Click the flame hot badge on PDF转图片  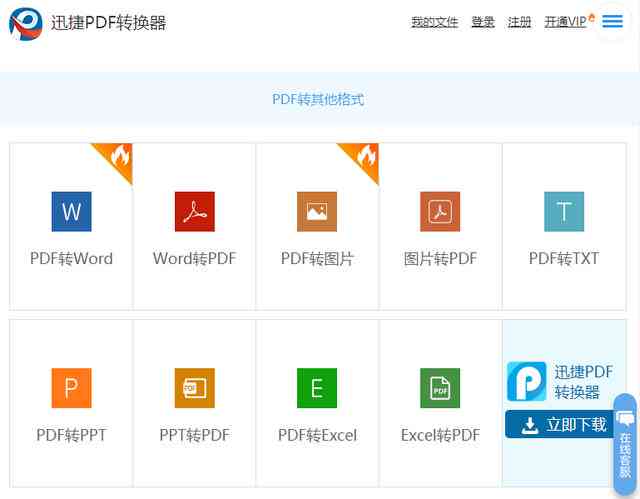(366, 156)
